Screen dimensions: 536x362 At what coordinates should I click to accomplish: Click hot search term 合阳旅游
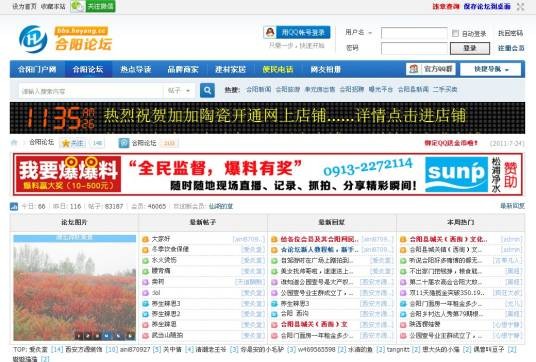click(x=287, y=90)
